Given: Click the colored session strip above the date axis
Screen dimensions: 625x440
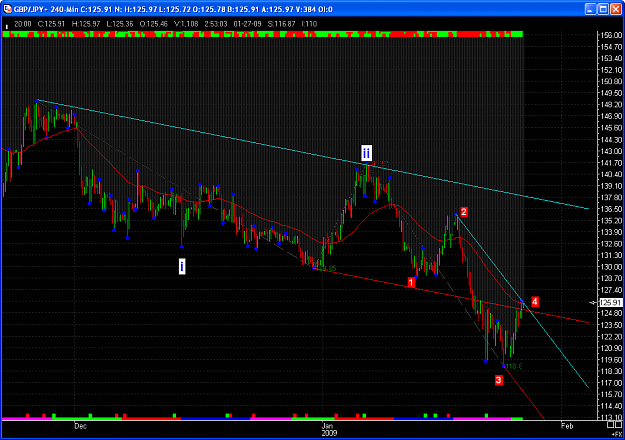Looking at the screenshot, I should click(263, 419).
